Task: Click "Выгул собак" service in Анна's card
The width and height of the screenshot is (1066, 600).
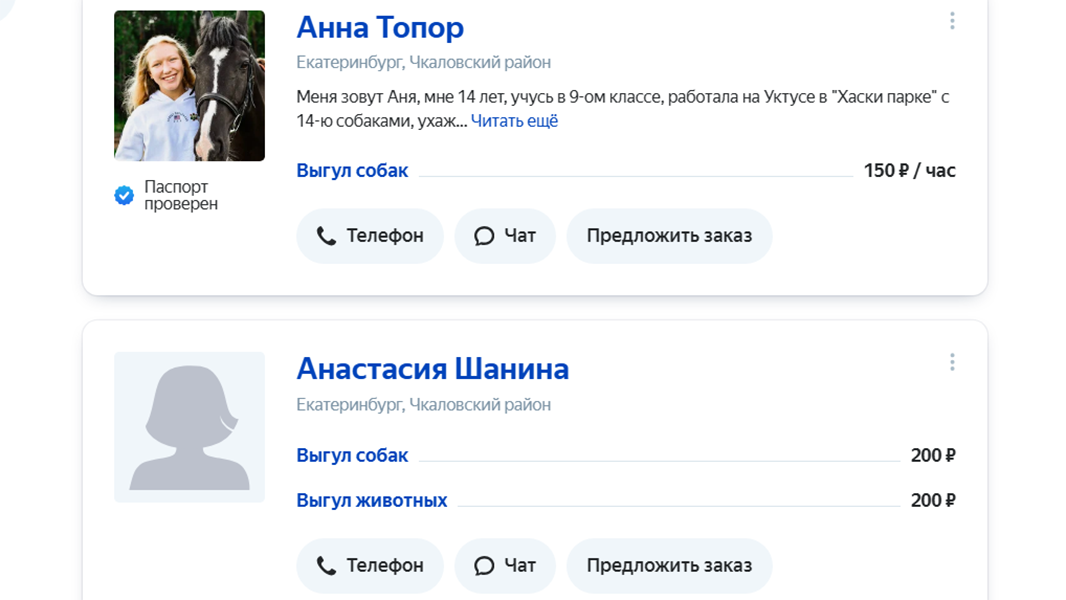Action: click(x=352, y=171)
